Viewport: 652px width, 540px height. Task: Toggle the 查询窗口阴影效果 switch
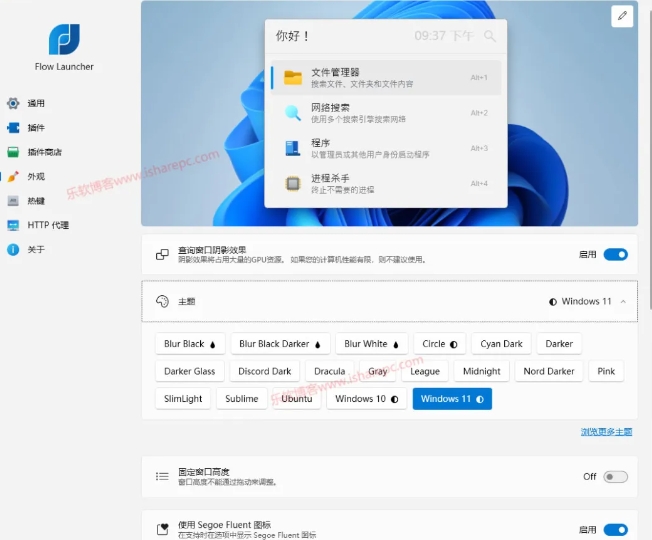point(615,254)
